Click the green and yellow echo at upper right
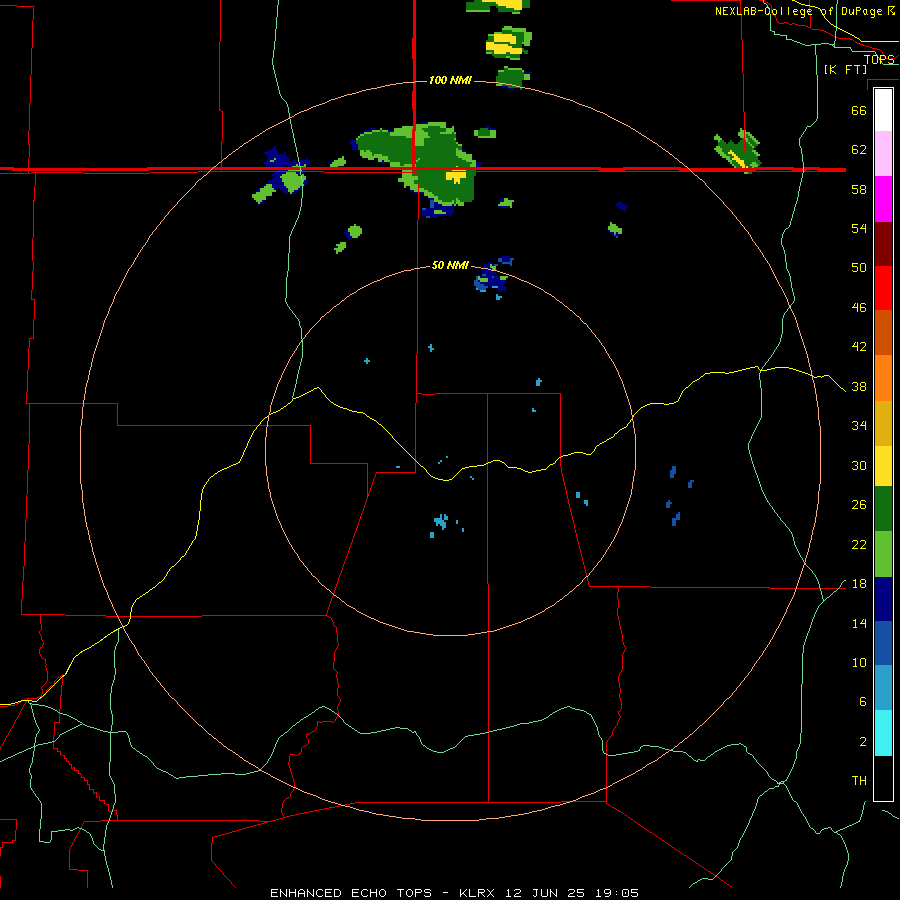900x900 pixels. (x=738, y=151)
